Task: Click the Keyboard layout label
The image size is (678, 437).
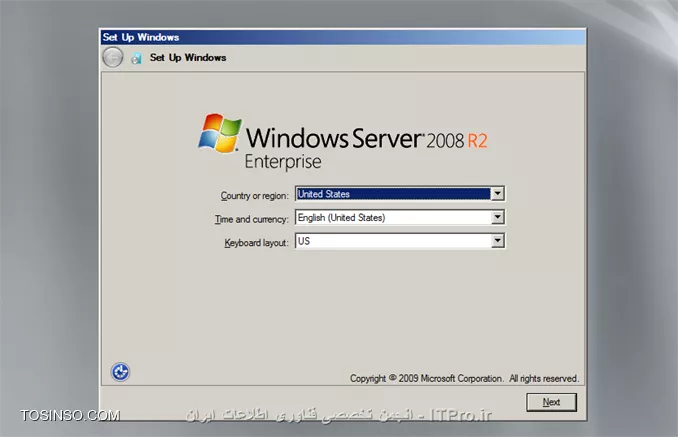Action: [x=256, y=243]
